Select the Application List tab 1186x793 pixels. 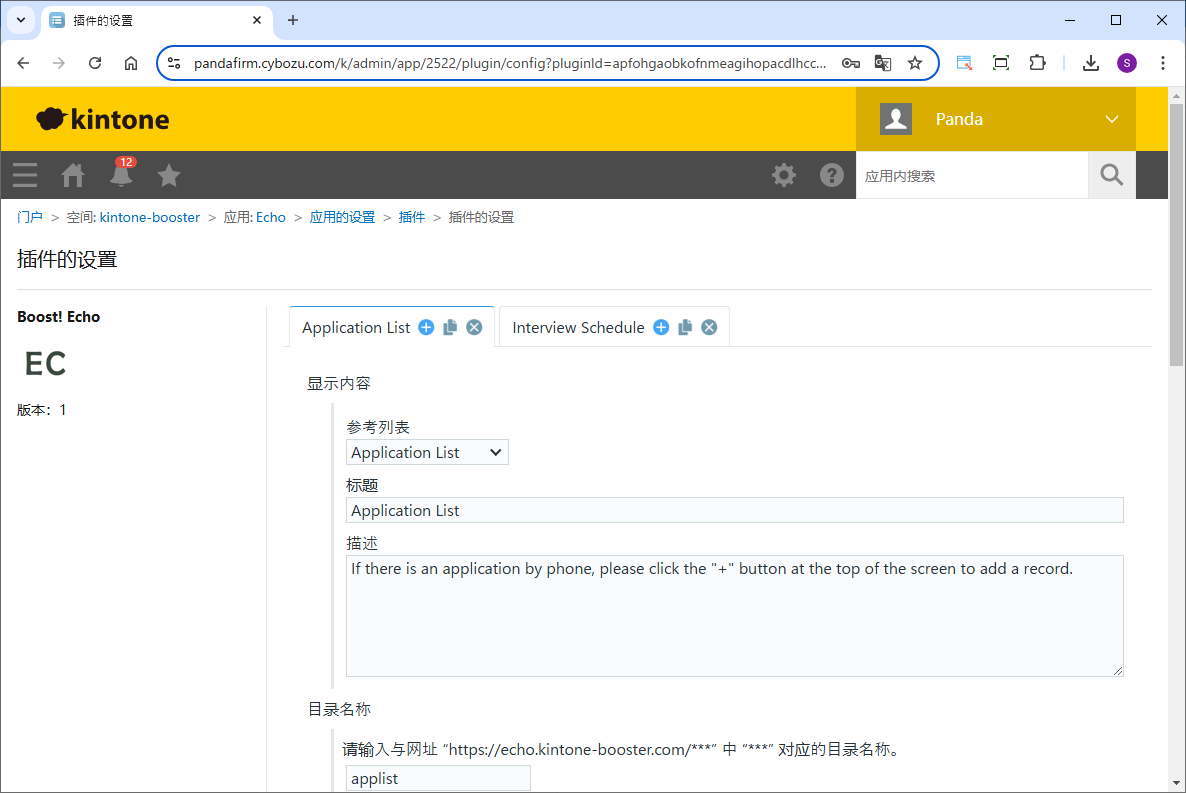356,328
